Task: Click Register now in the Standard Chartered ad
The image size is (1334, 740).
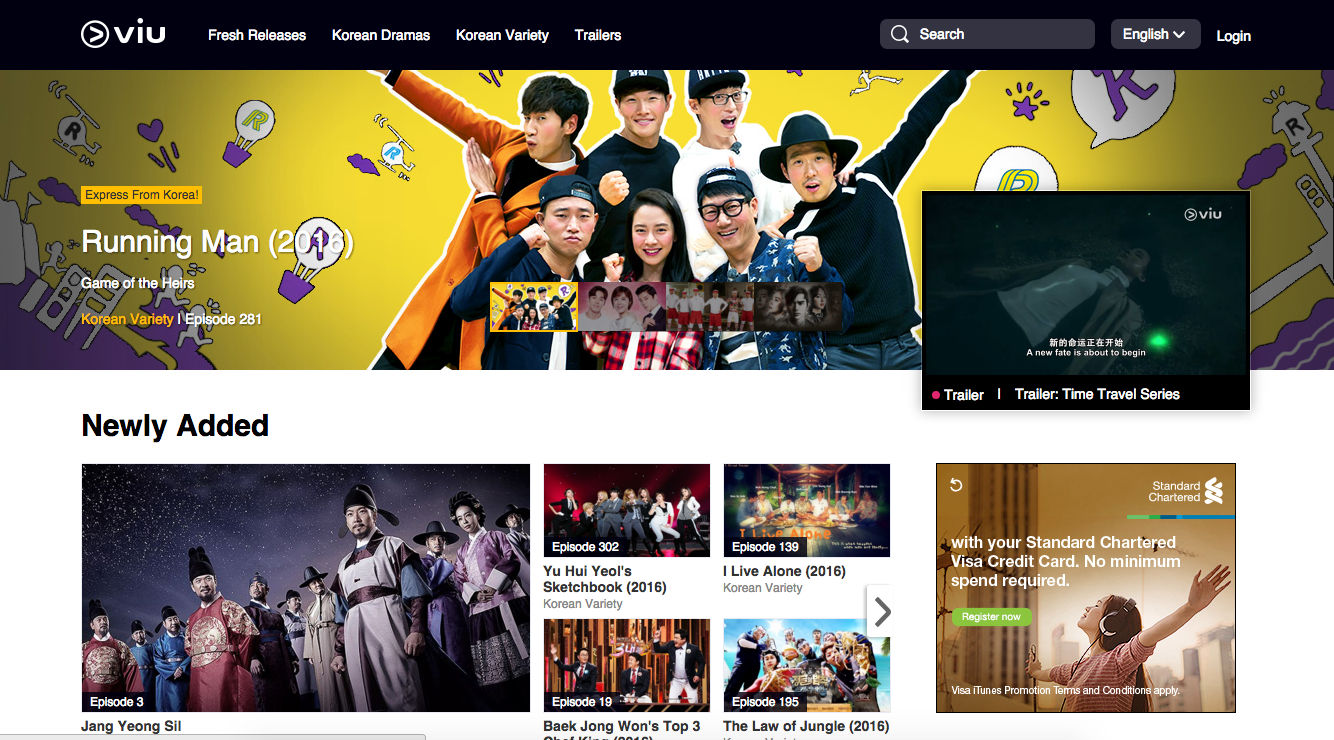Action: pos(991,617)
